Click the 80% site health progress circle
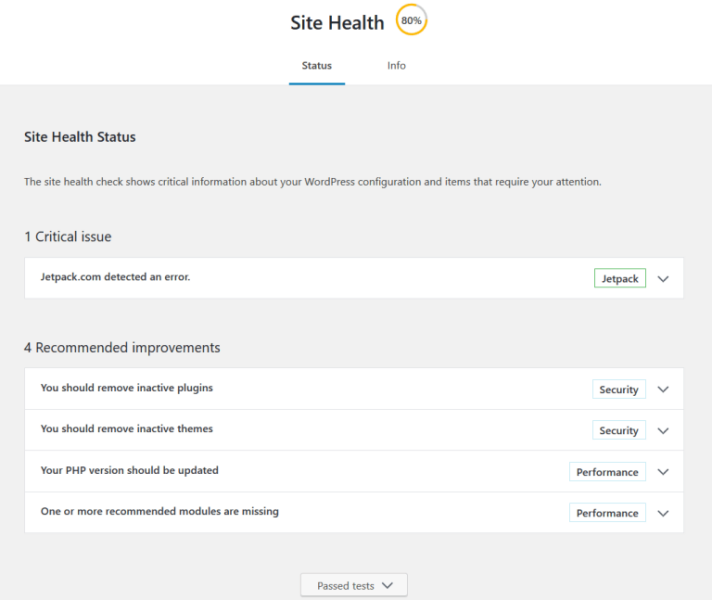 tap(411, 20)
